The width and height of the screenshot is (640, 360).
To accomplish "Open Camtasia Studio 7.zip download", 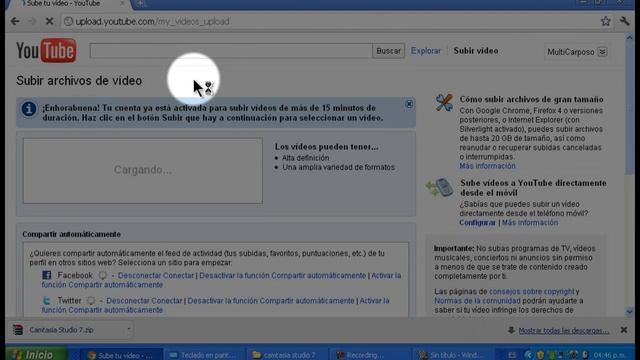I will (61, 330).
